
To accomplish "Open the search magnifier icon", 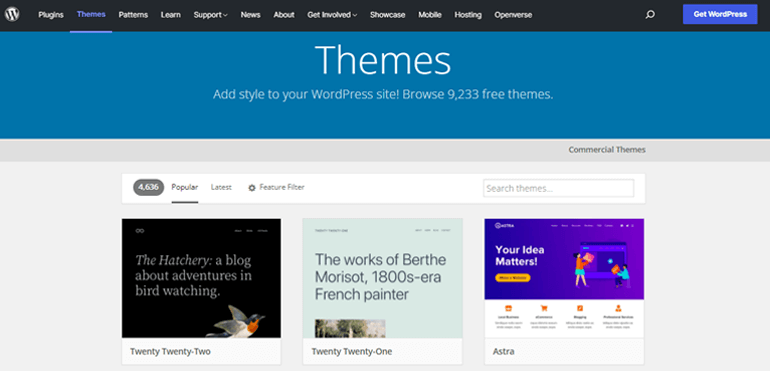I will (650, 15).
